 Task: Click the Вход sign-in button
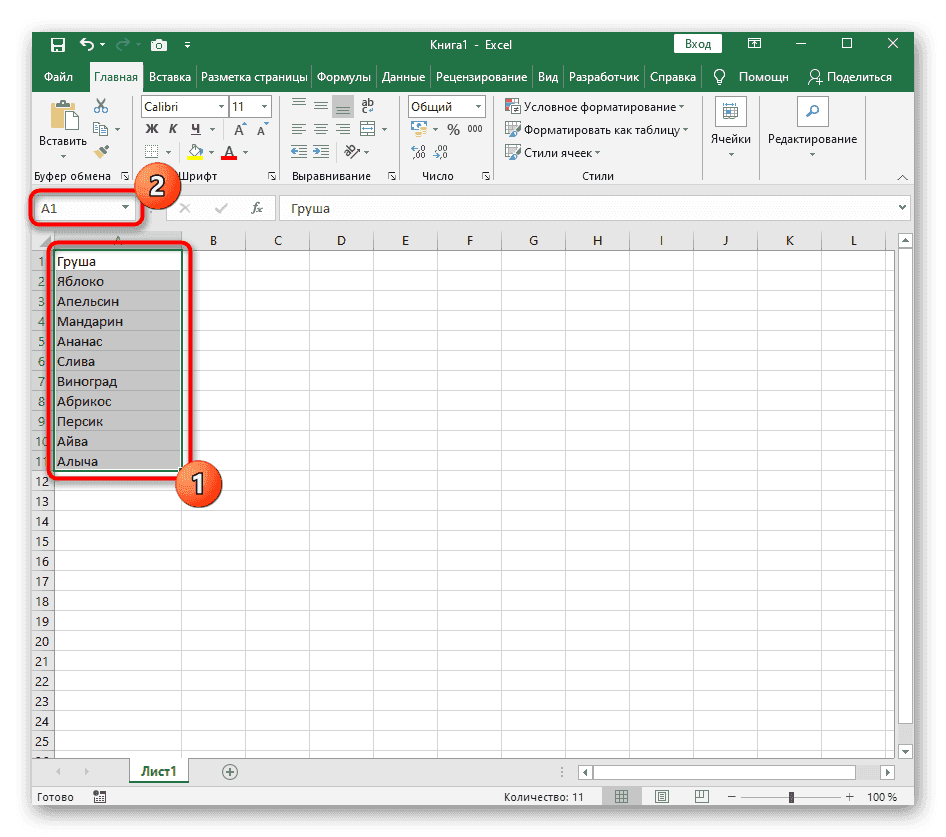click(x=698, y=44)
